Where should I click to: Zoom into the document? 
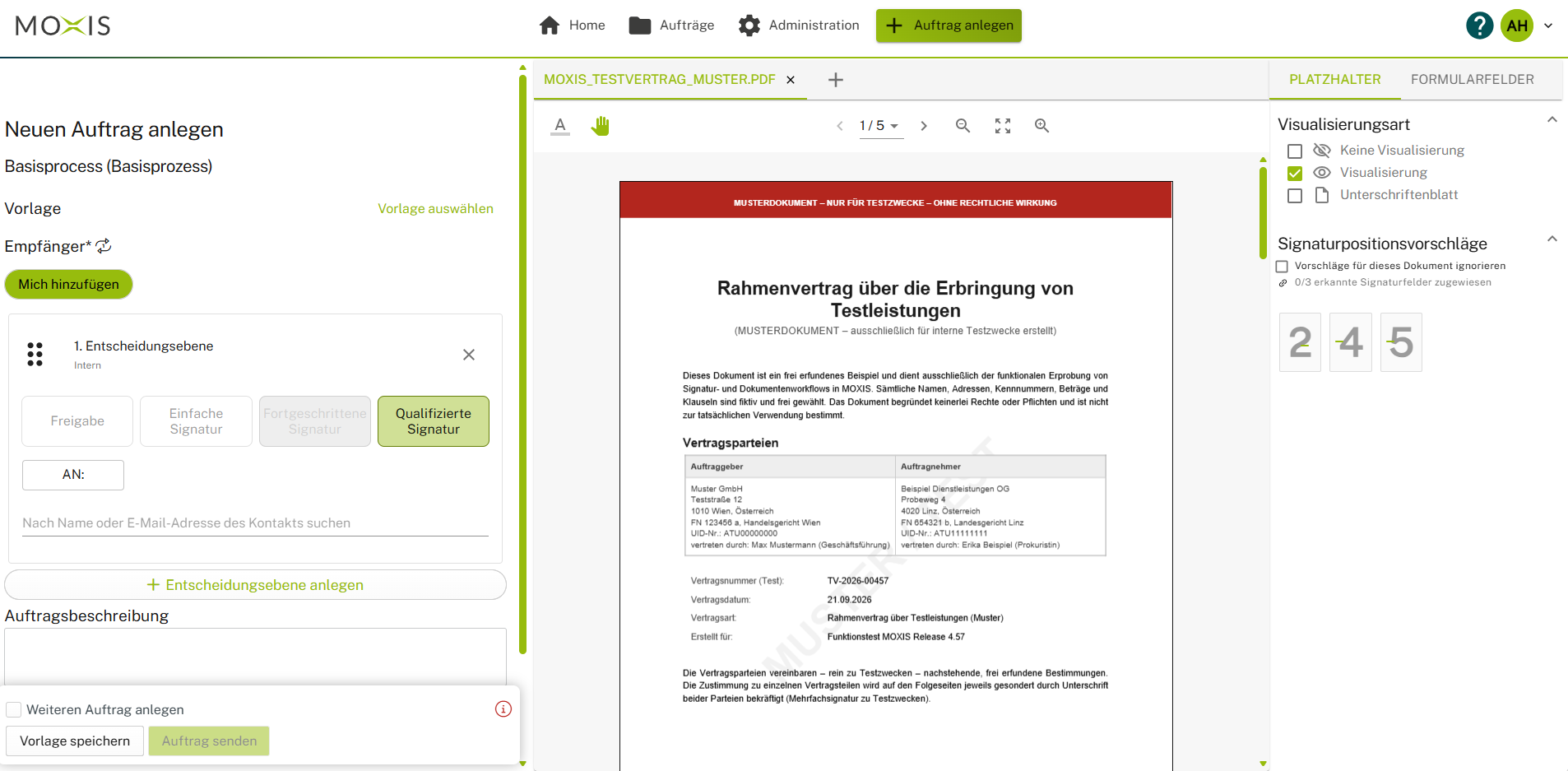[x=1041, y=126]
